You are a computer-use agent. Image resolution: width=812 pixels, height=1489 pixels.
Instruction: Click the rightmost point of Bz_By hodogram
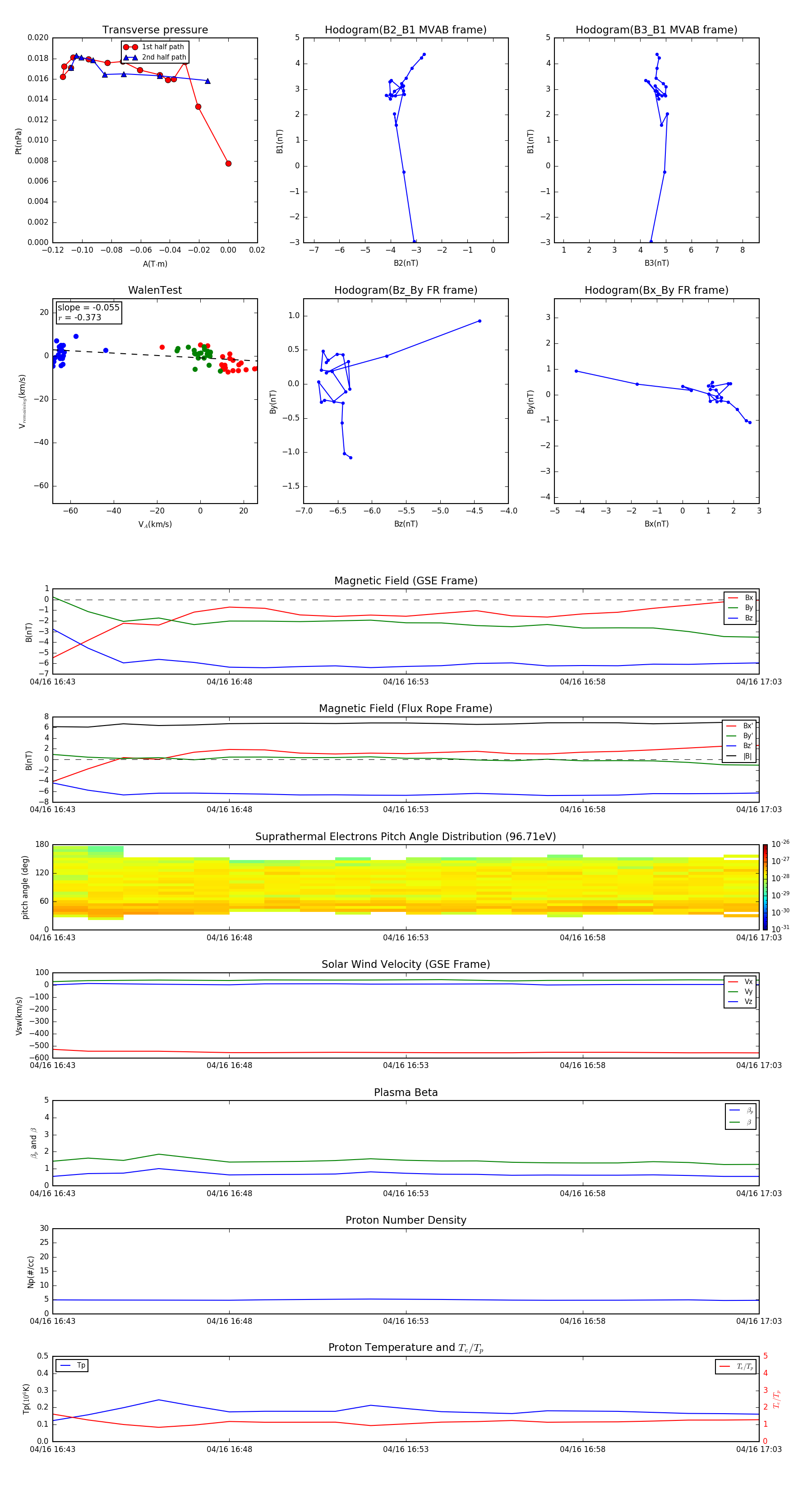tap(480, 321)
